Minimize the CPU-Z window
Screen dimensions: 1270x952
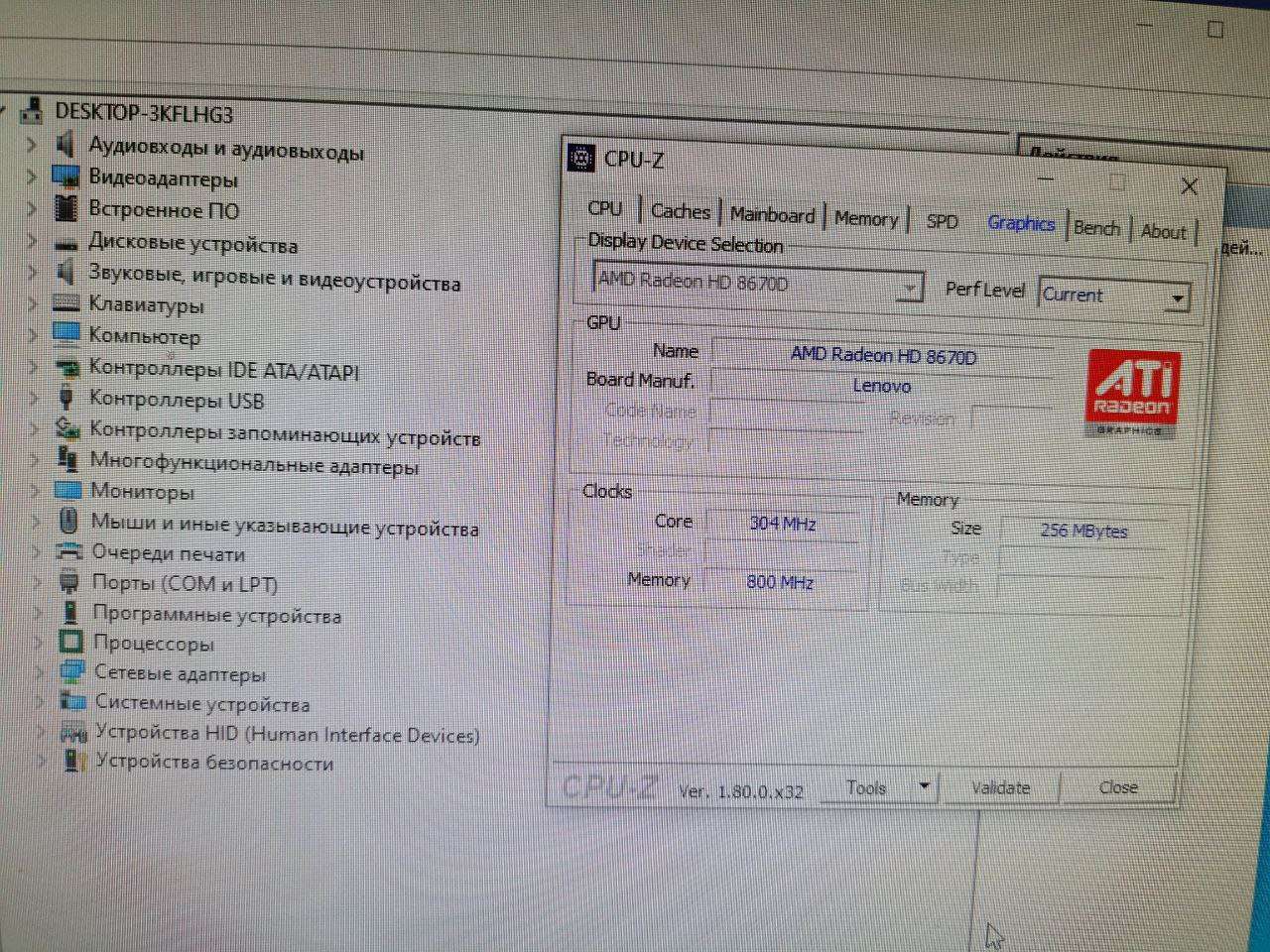pos(1046,179)
